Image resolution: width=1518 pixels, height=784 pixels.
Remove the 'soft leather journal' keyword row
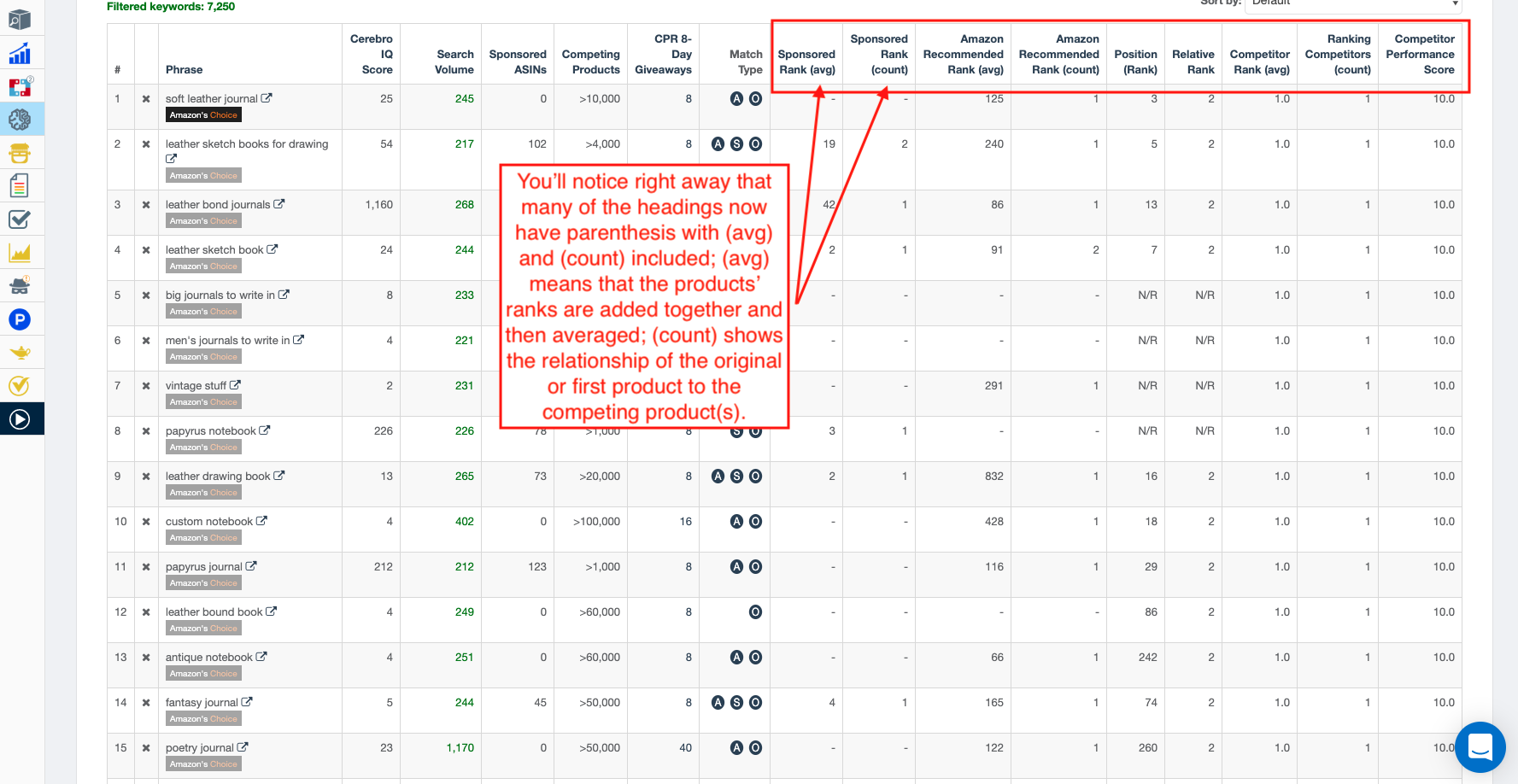[x=146, y=99]
